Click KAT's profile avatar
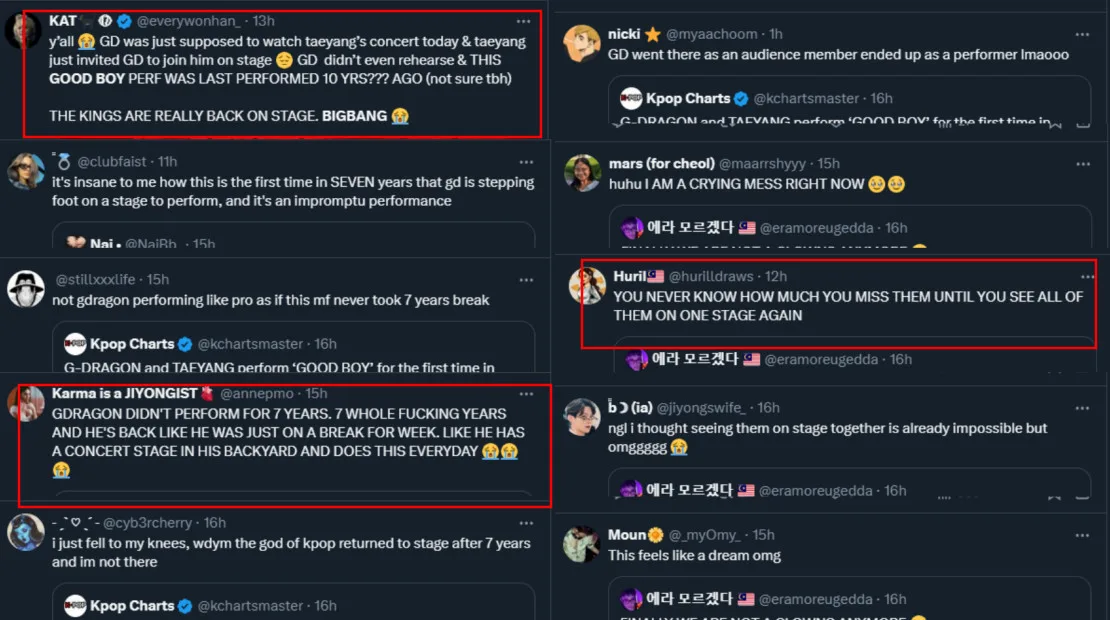Viewport: 1110px width, 620px height. coord(23,30)
